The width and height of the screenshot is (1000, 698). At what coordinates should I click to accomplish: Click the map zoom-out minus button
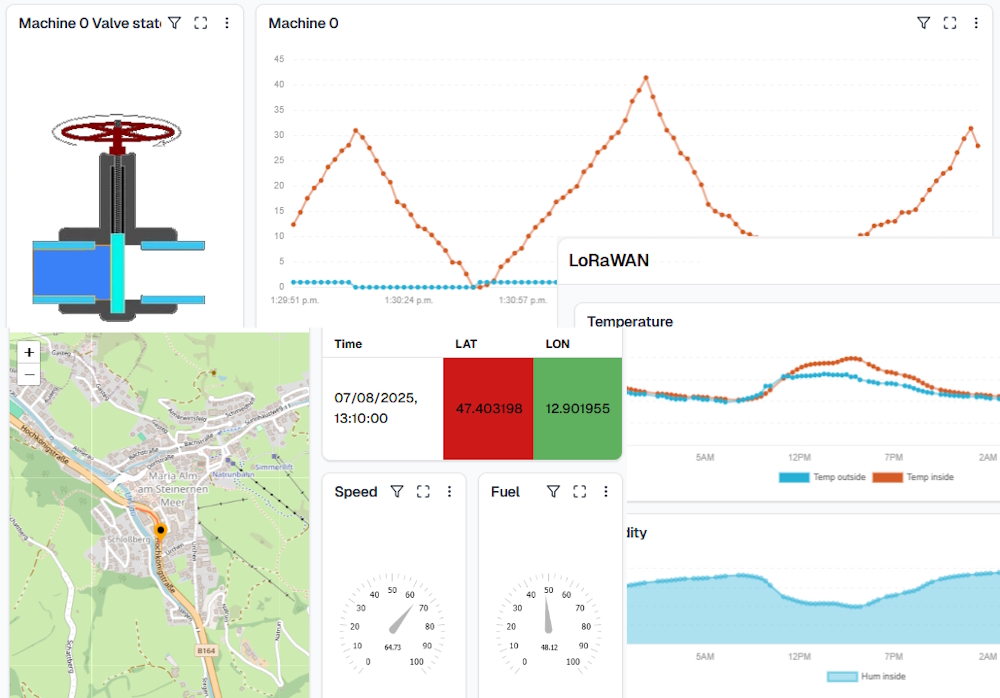pos(28,374)
